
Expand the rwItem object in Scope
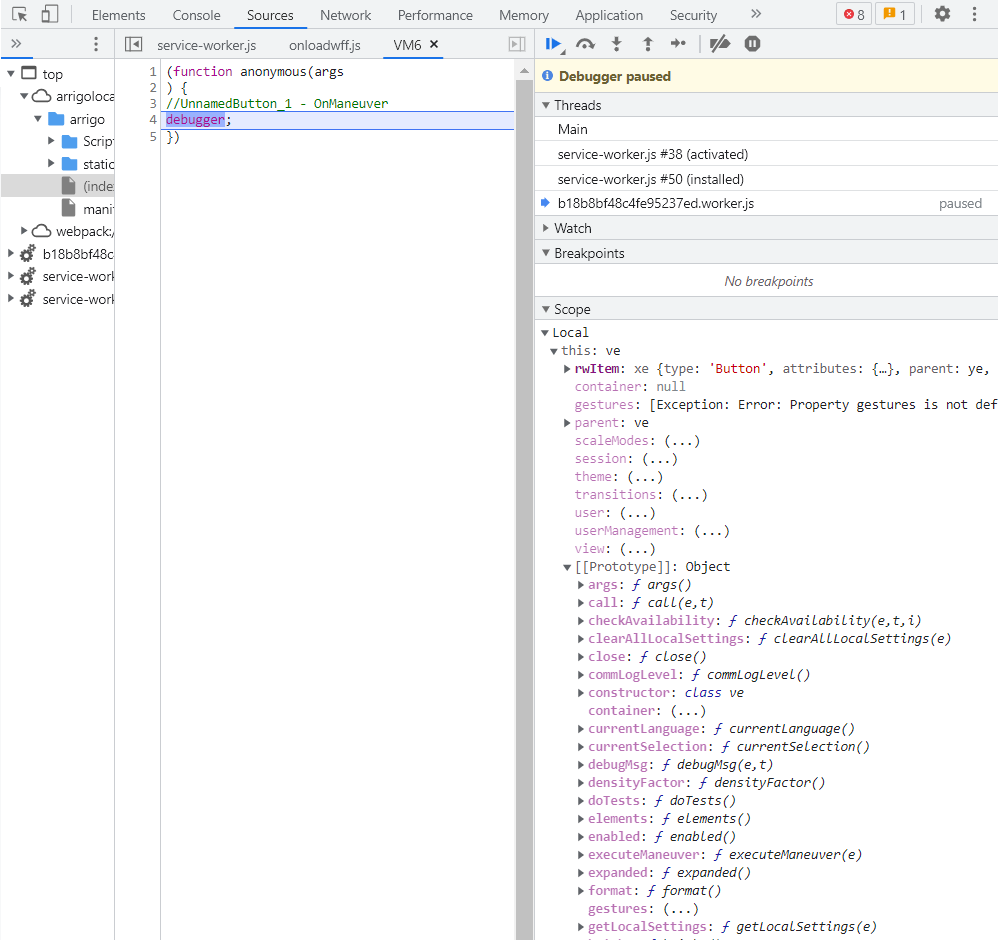[568, 369]
